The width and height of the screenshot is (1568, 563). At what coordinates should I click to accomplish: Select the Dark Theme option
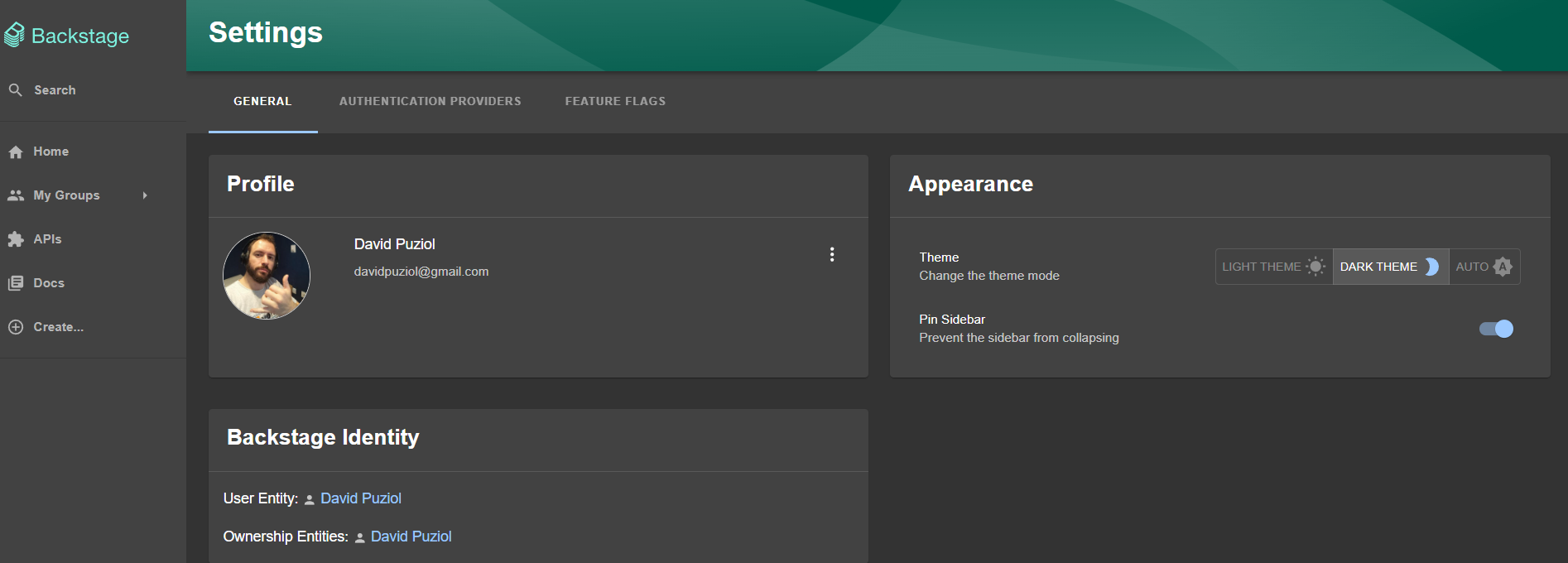click(x=1390, y=267)
